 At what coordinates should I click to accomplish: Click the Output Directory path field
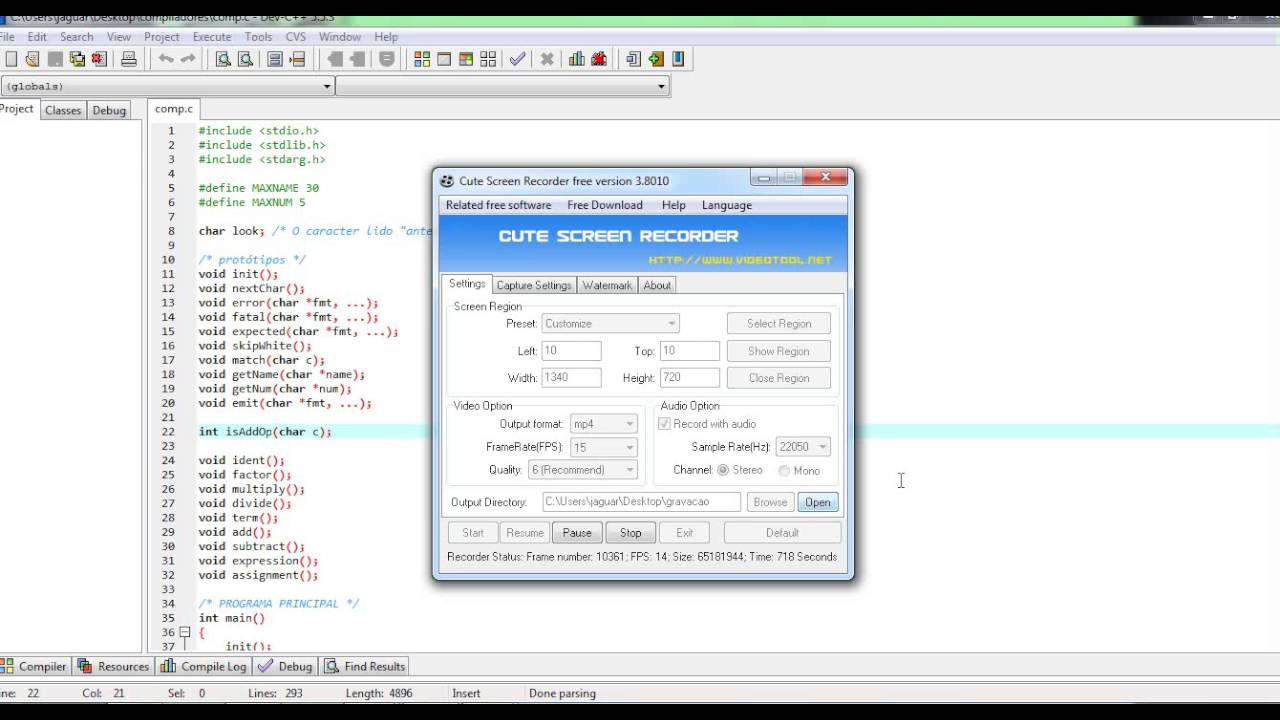point(642,502)
